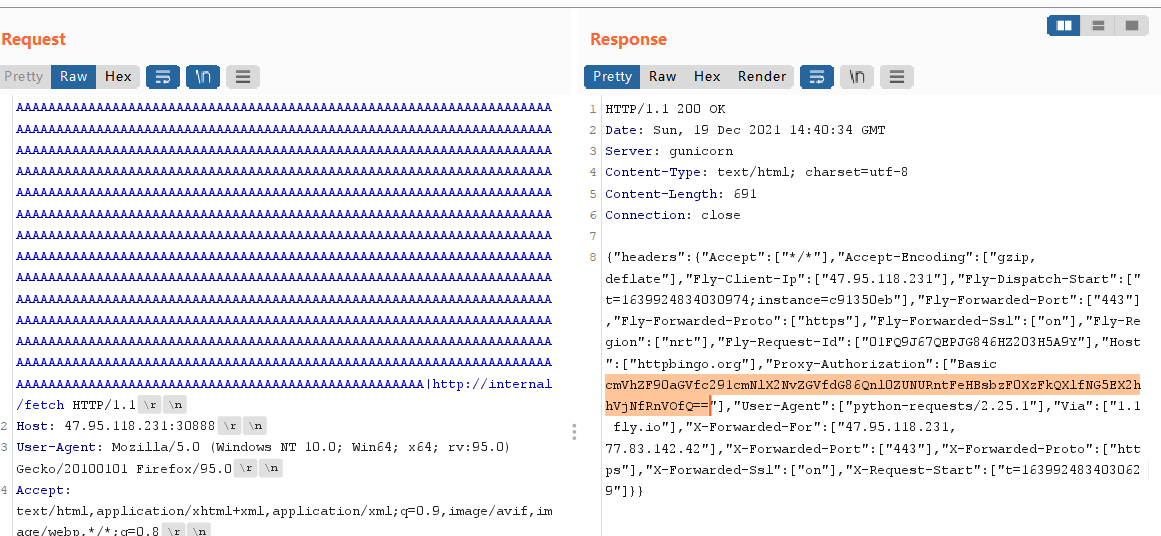Viewport: 1161px width, 536px height.
Task: Select the Pretty tab in the Request panel
Action: point(24,76)
